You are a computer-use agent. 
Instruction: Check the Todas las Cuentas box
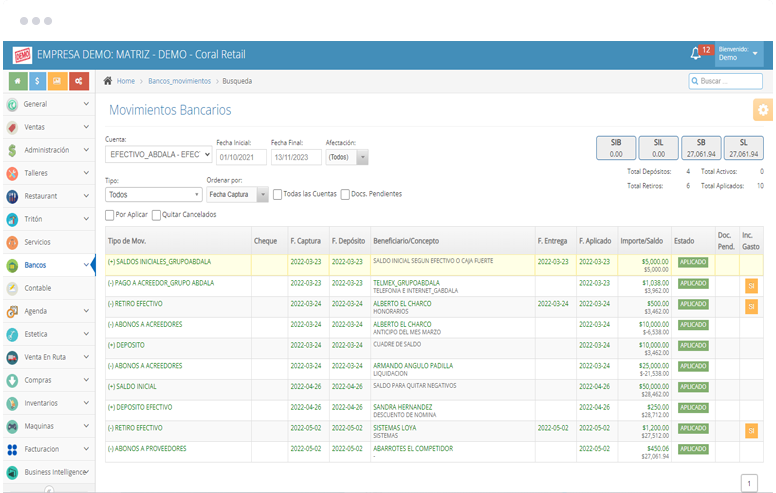278,195
